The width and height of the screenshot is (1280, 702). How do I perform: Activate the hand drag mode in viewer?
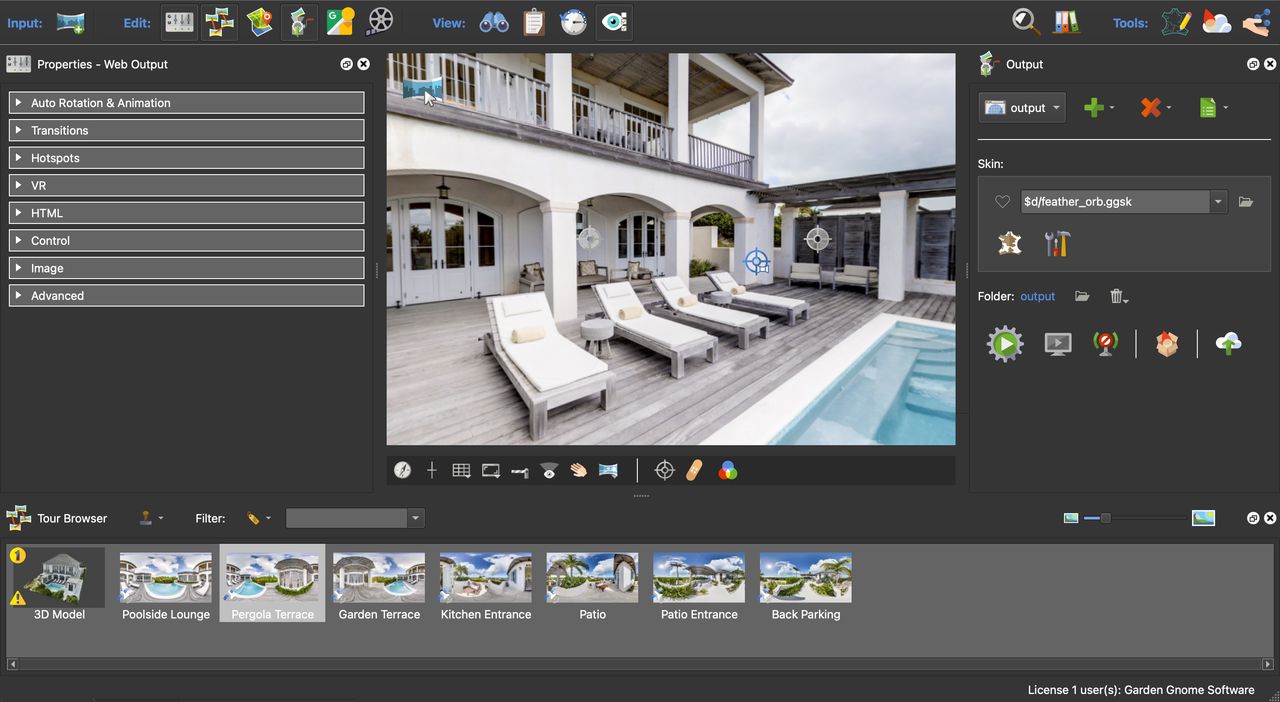[x=578, y=470]
